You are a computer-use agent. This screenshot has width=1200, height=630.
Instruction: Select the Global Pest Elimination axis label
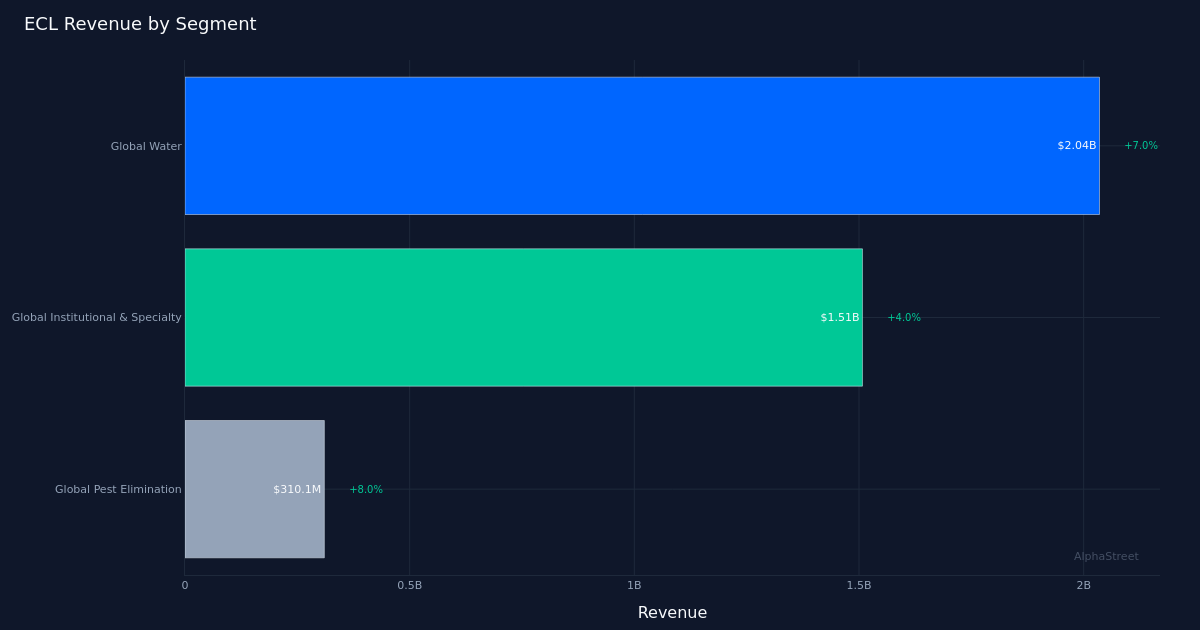point(118,489)
